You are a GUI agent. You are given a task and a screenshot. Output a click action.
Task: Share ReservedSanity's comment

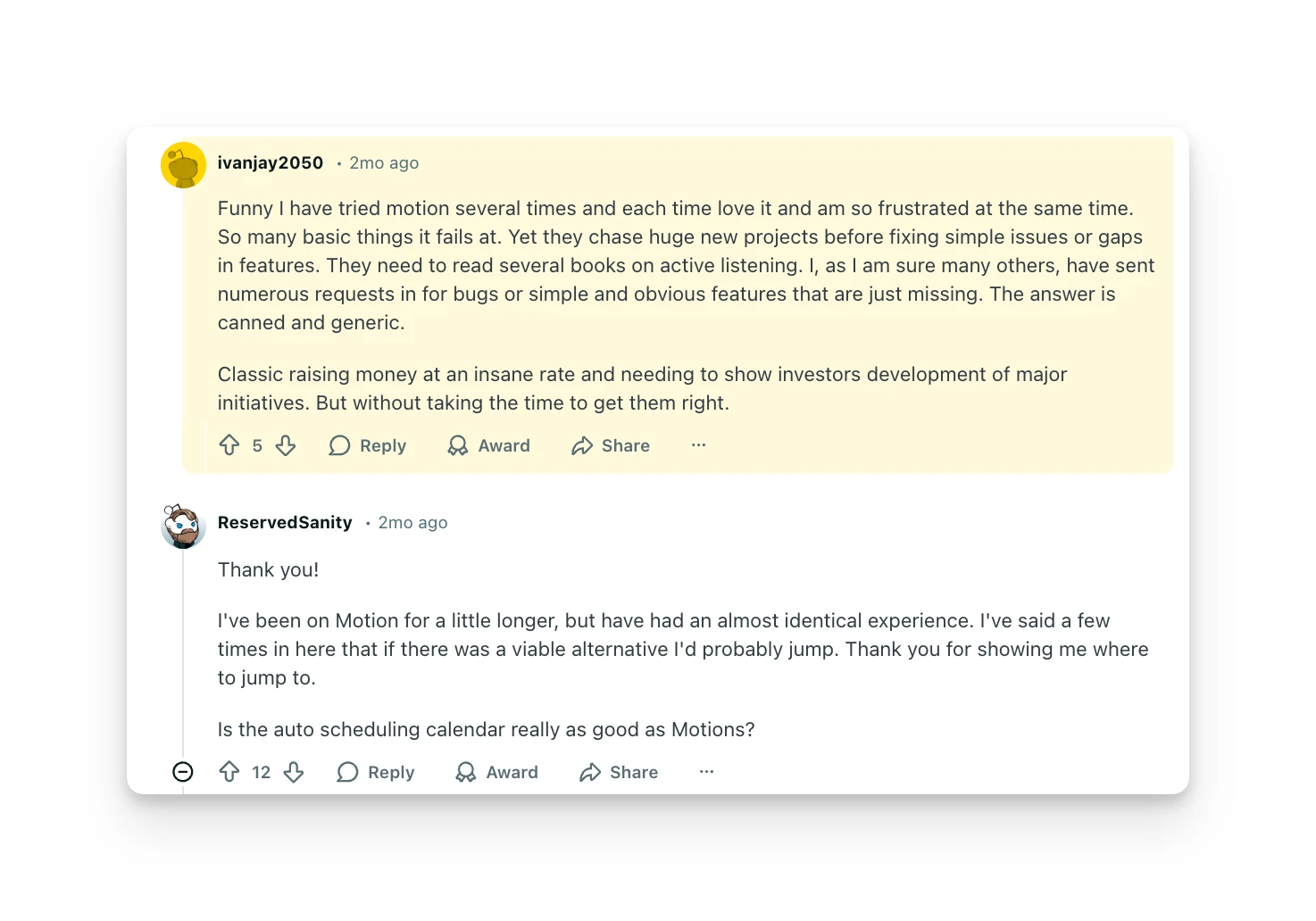pyautogui.click(x=618, y=772)
